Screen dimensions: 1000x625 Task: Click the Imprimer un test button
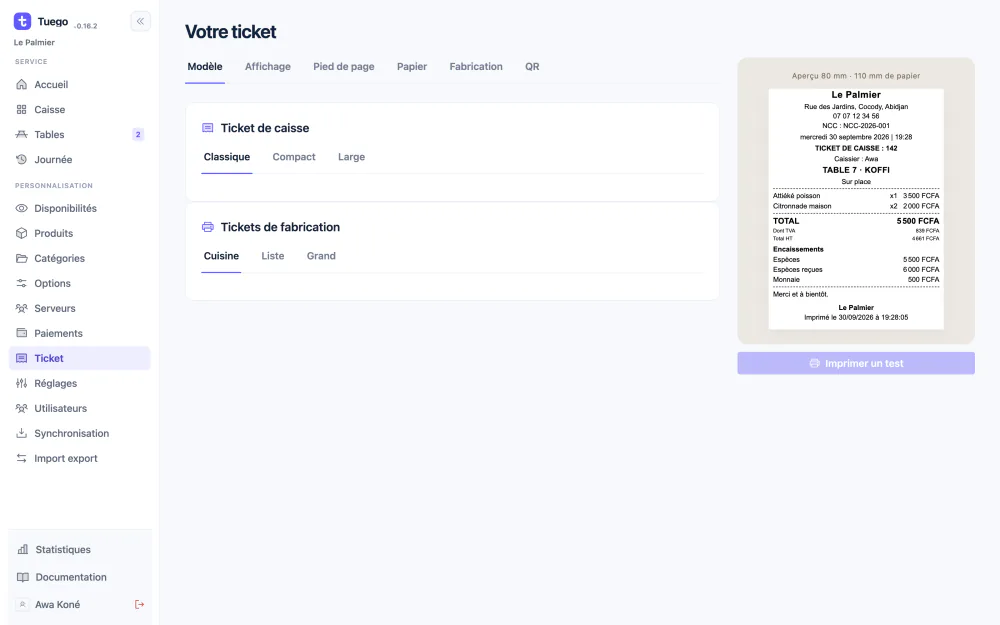[x=856, y=364]
